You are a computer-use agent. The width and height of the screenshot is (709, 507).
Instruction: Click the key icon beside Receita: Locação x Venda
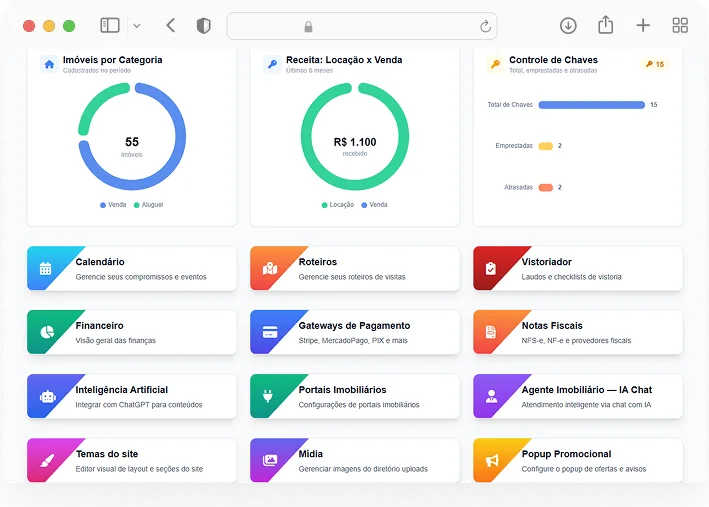272,64
